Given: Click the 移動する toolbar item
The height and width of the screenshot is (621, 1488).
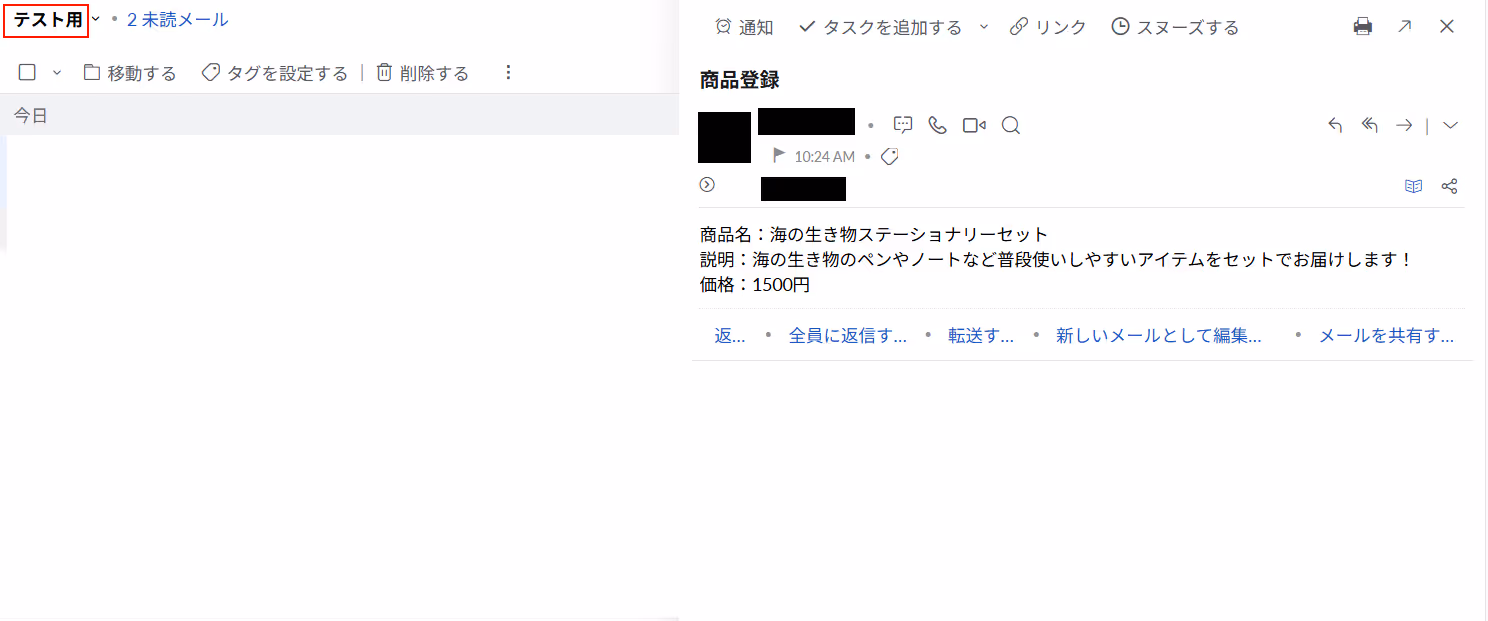Looking at the screenshot, I should (x=130, y=73).
